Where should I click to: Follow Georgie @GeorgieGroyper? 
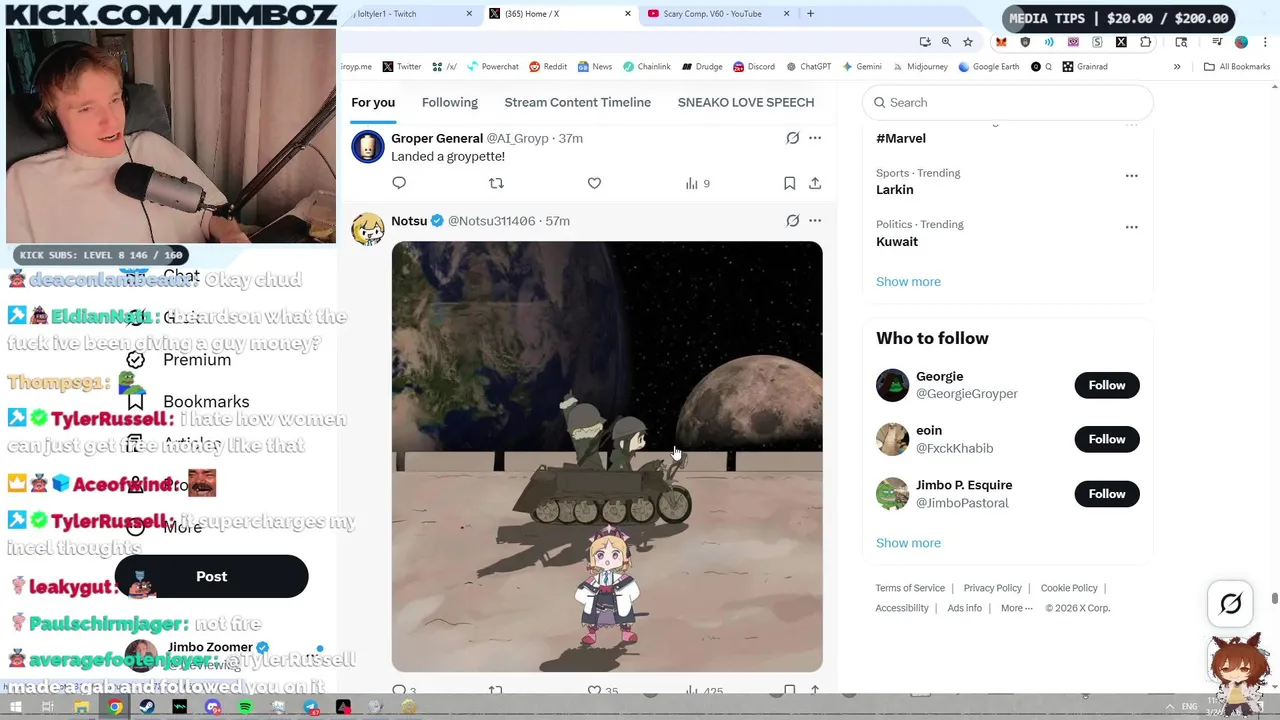click(x=1107, y=385)
